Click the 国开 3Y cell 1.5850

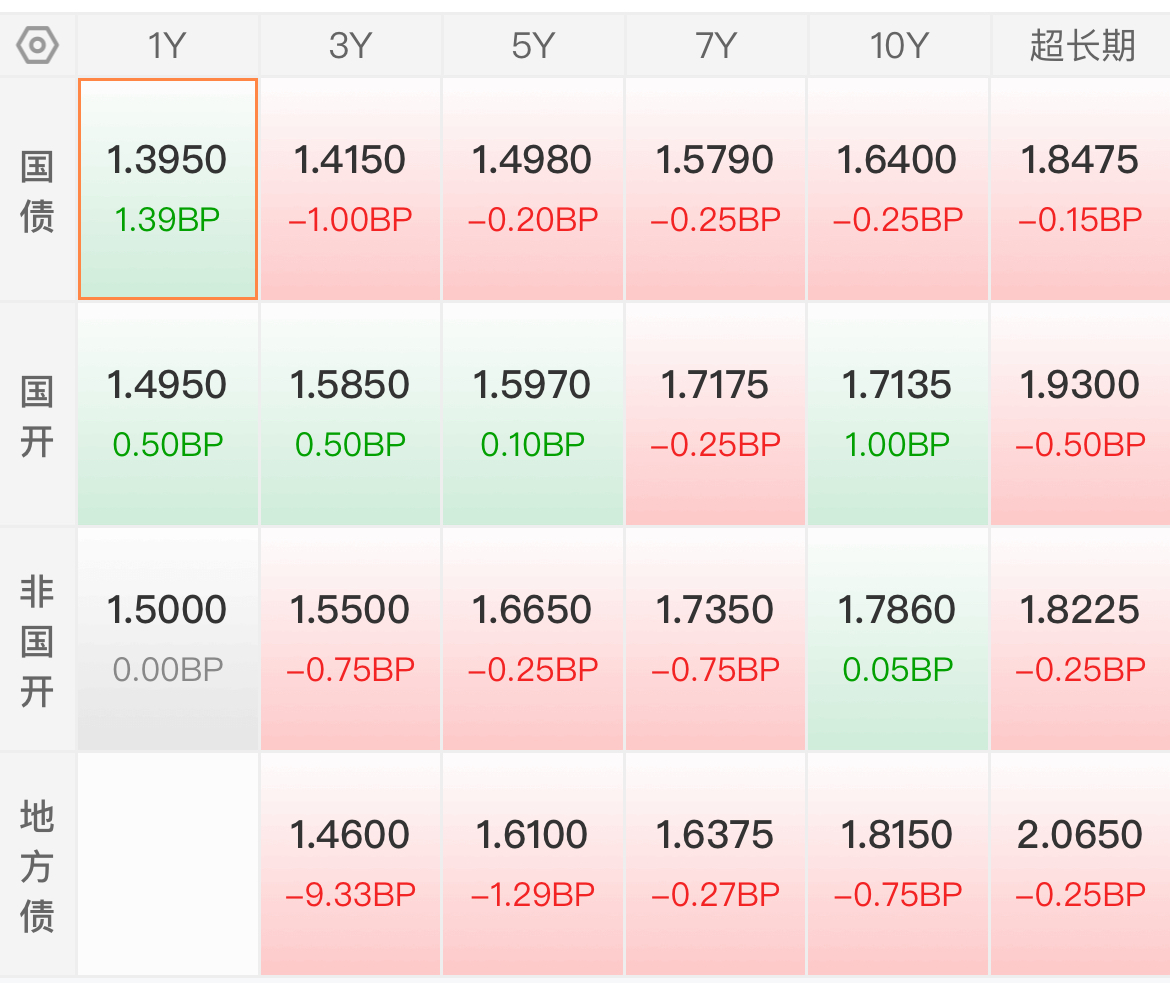[350, 414]
